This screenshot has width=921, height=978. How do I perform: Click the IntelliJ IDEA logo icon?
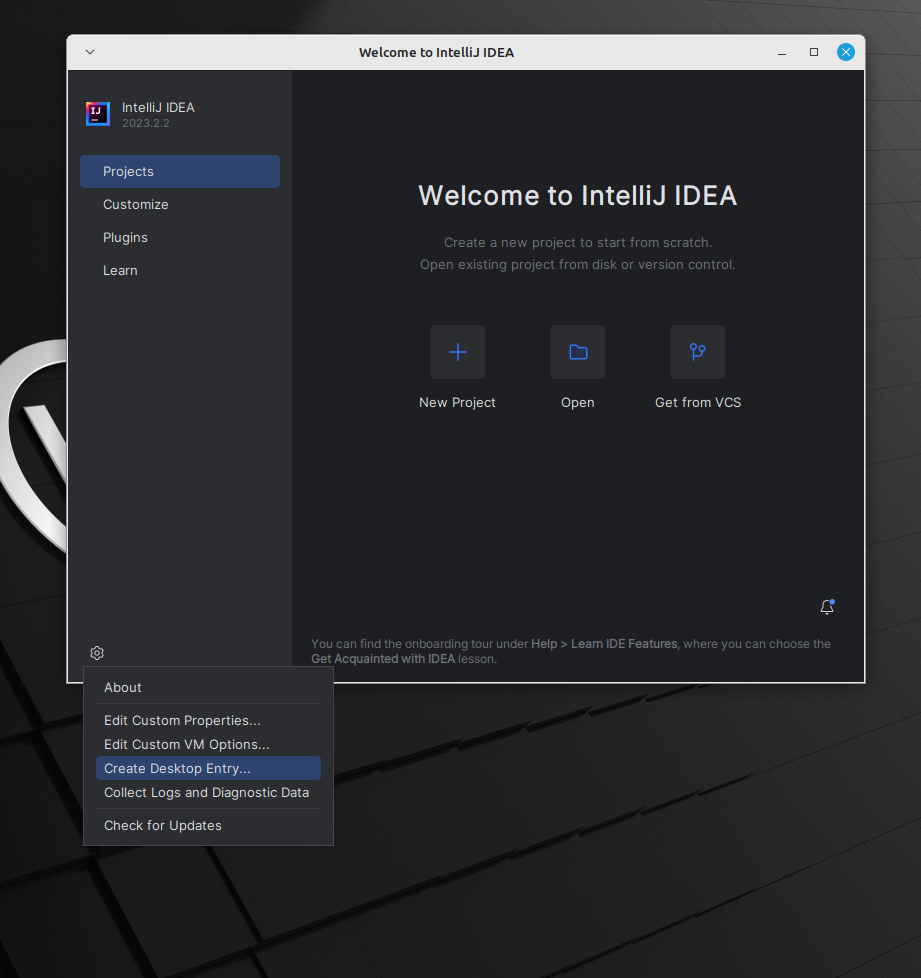[x=98, y=114]
